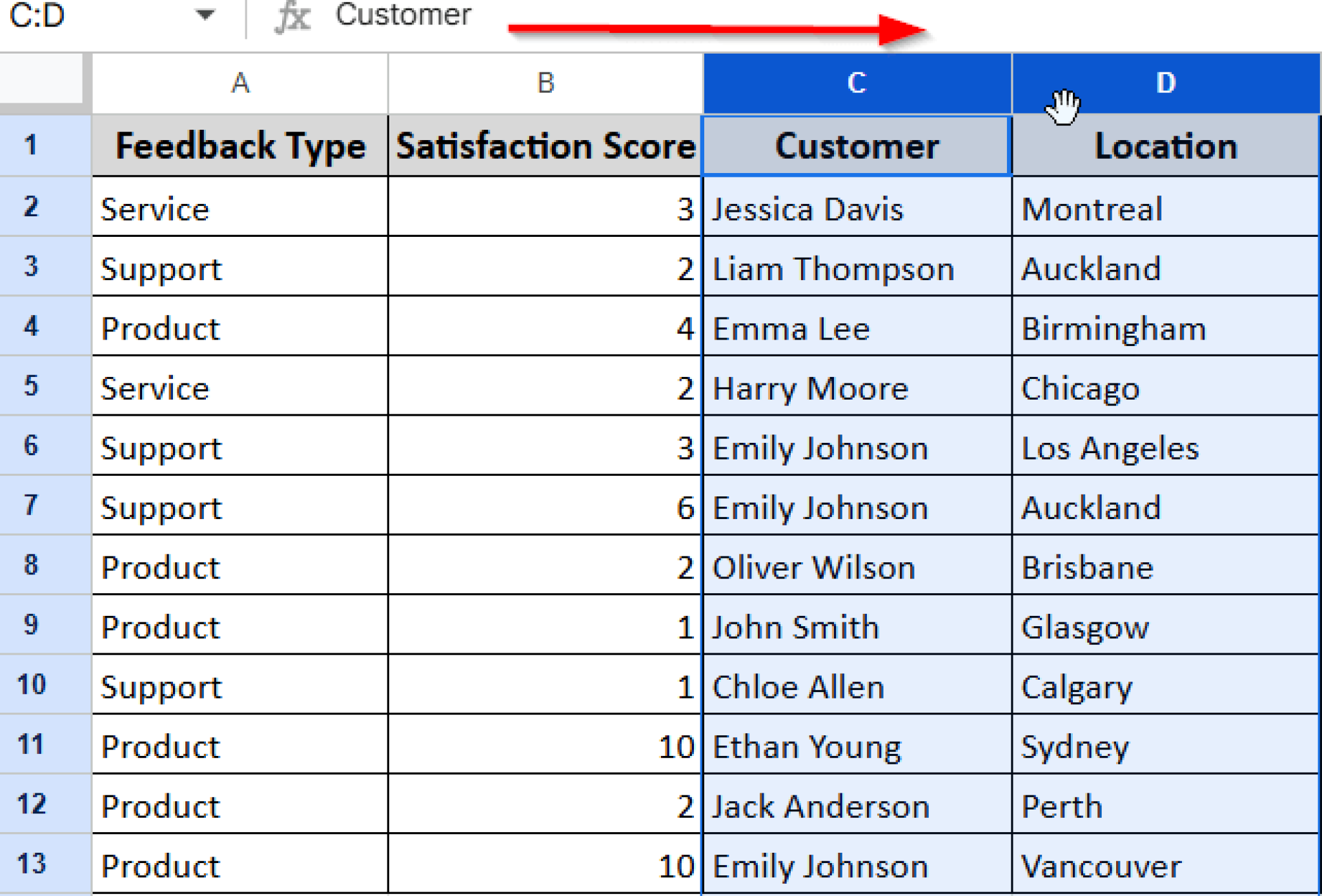The height and width of the screenshot is (896, 1322).
Task: Select column D header
Action: click(x=1165, y=82)
